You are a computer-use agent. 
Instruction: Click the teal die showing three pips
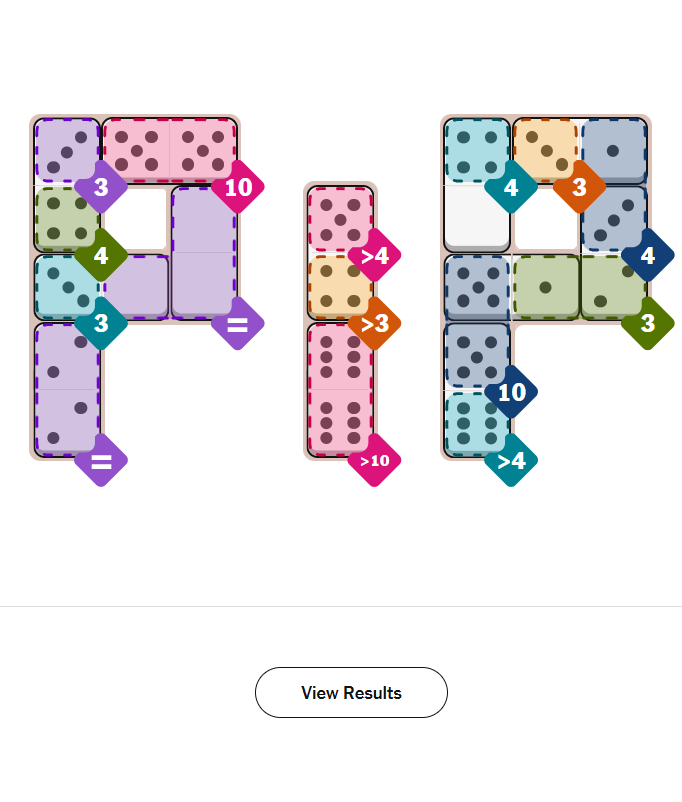pyautogui.click(x=67, y=286)
